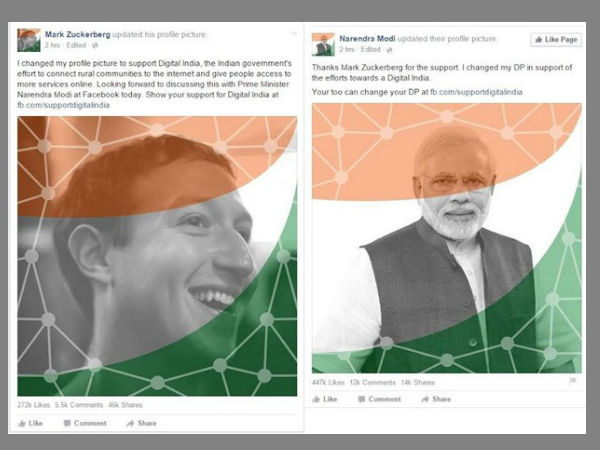Click Share under Narendra Modi's post
Viewport: 600px width, 450px height.
click(436, 399)
